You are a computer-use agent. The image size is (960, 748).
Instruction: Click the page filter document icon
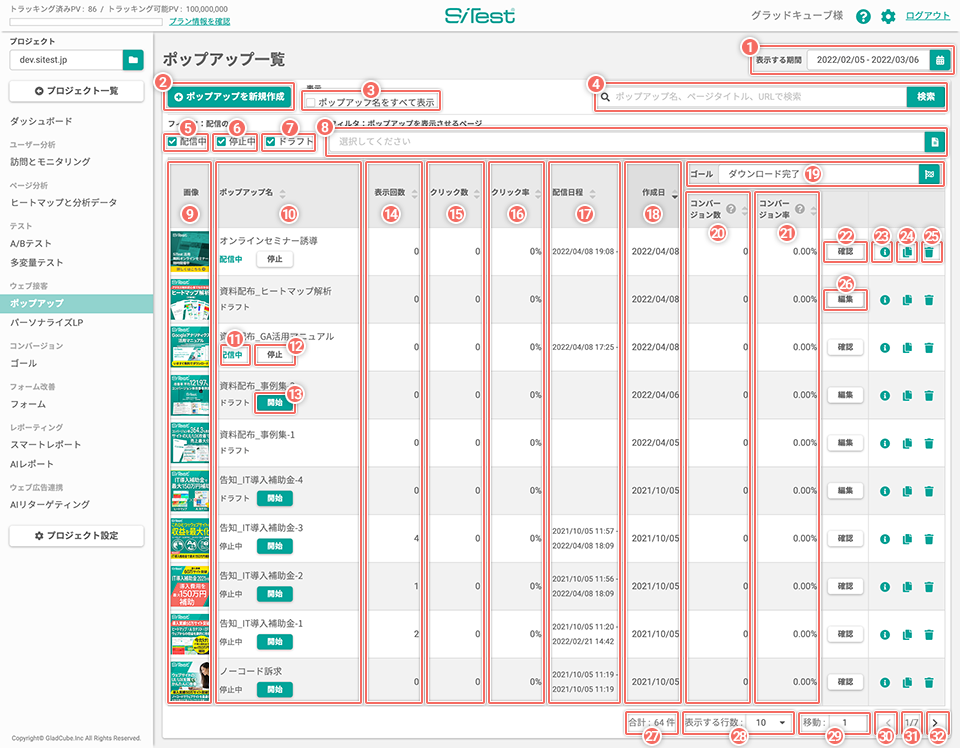point(935,142)
